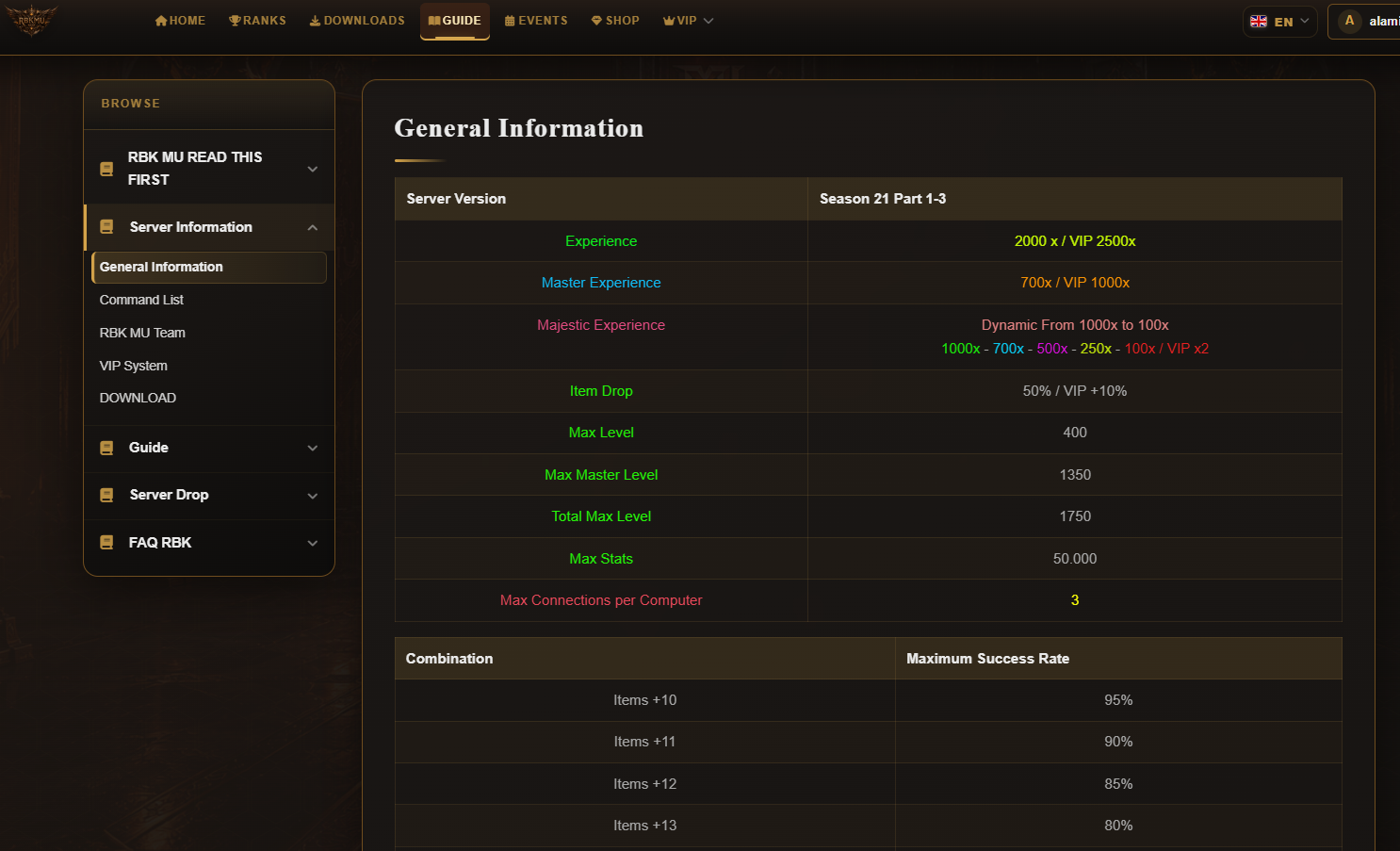
Task: Open the EVENTS page
Action: 536,21
